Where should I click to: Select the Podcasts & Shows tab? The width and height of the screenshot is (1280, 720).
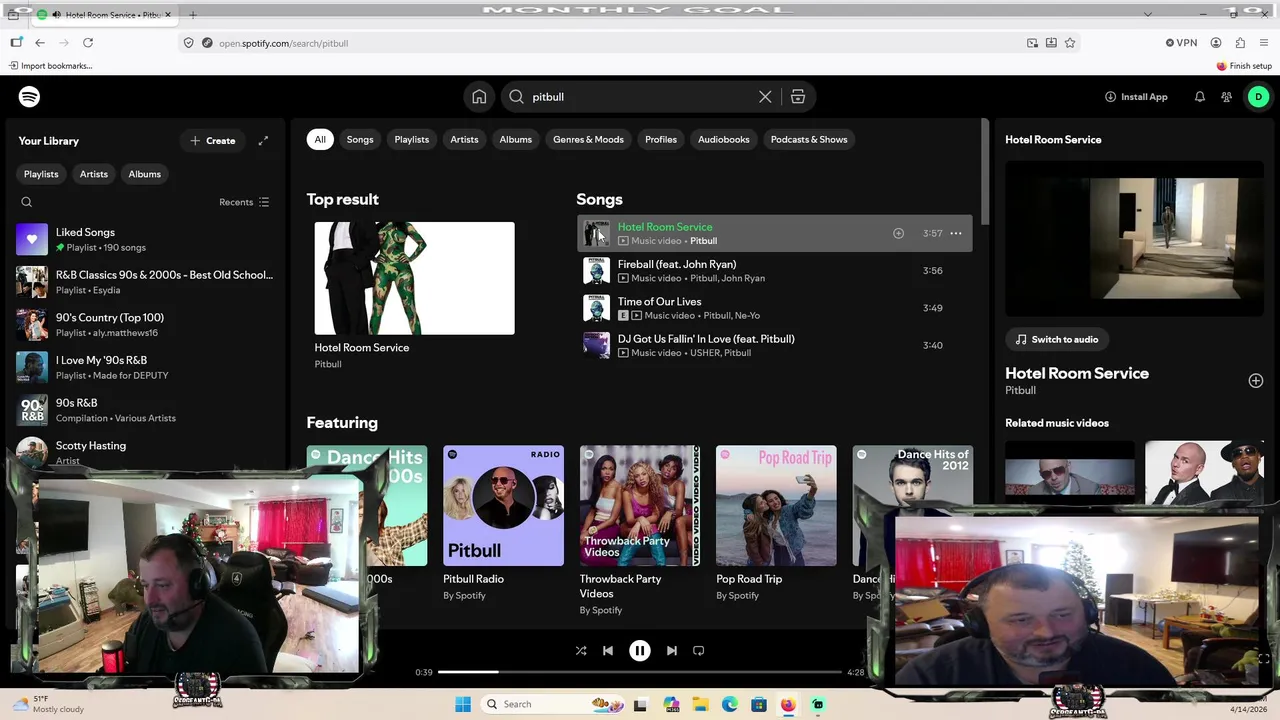tap(809, 139)
